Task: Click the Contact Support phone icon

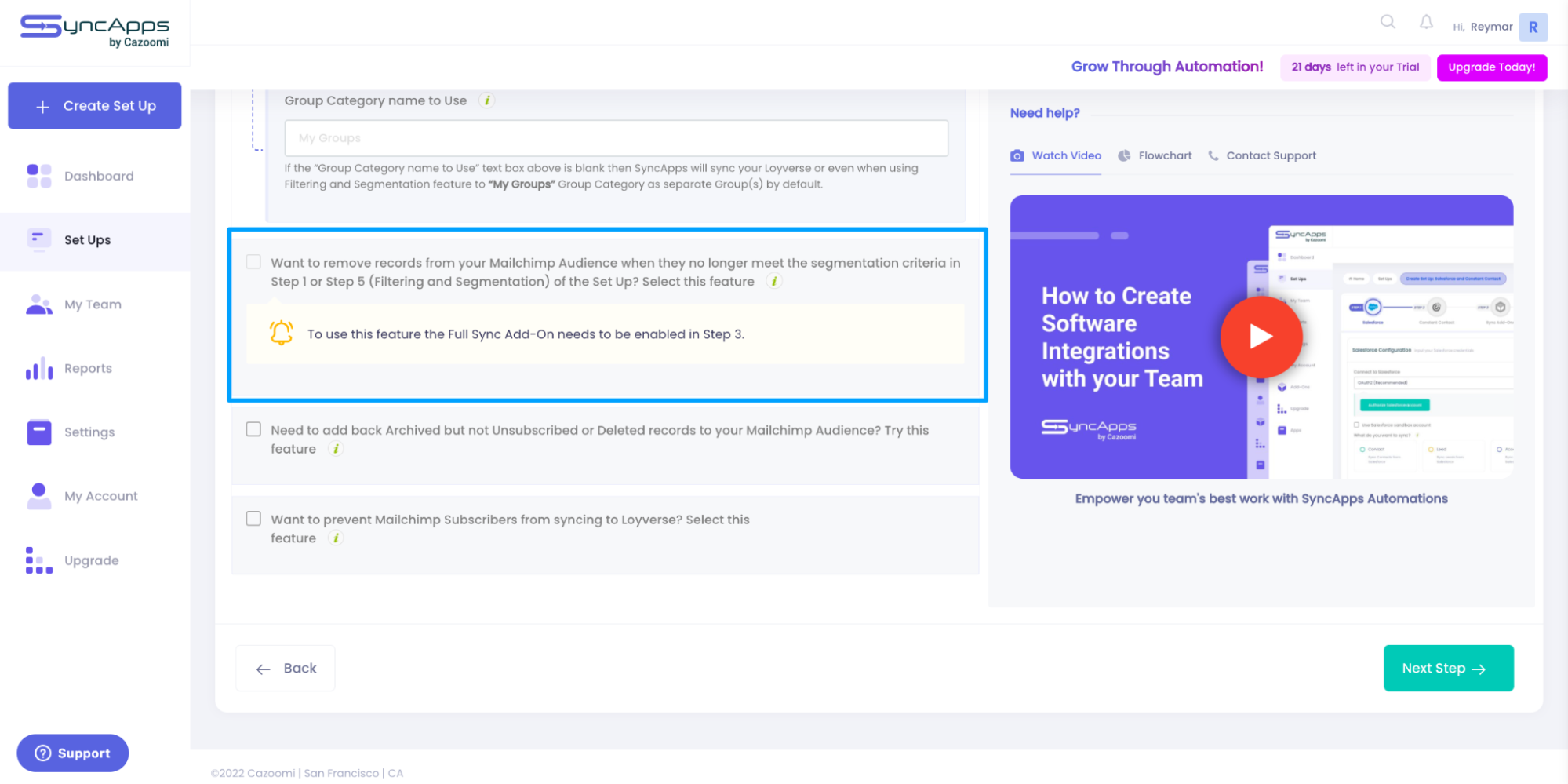Action: (1213, 155)
